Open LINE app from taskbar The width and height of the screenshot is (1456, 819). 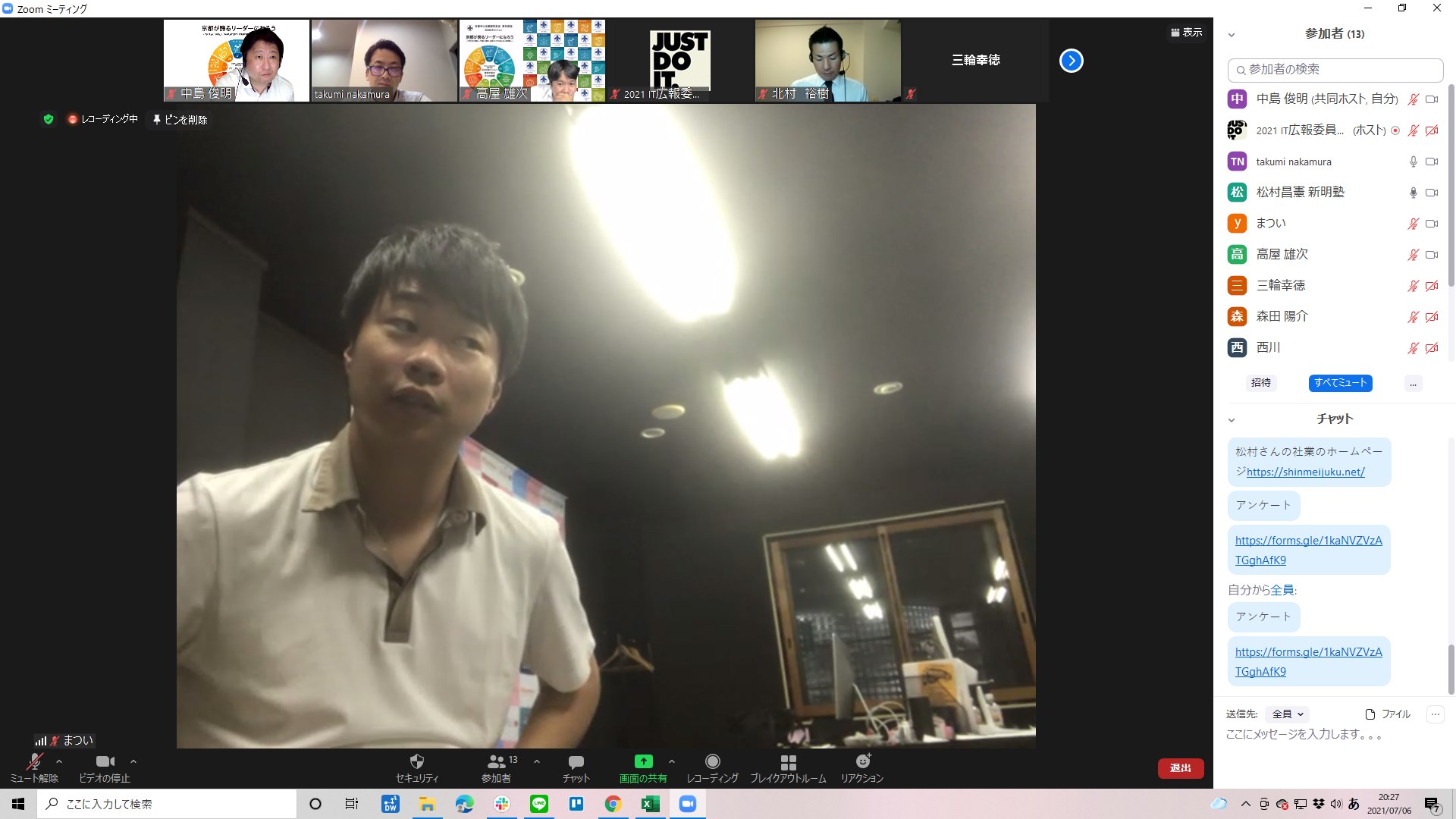[539, 804]
